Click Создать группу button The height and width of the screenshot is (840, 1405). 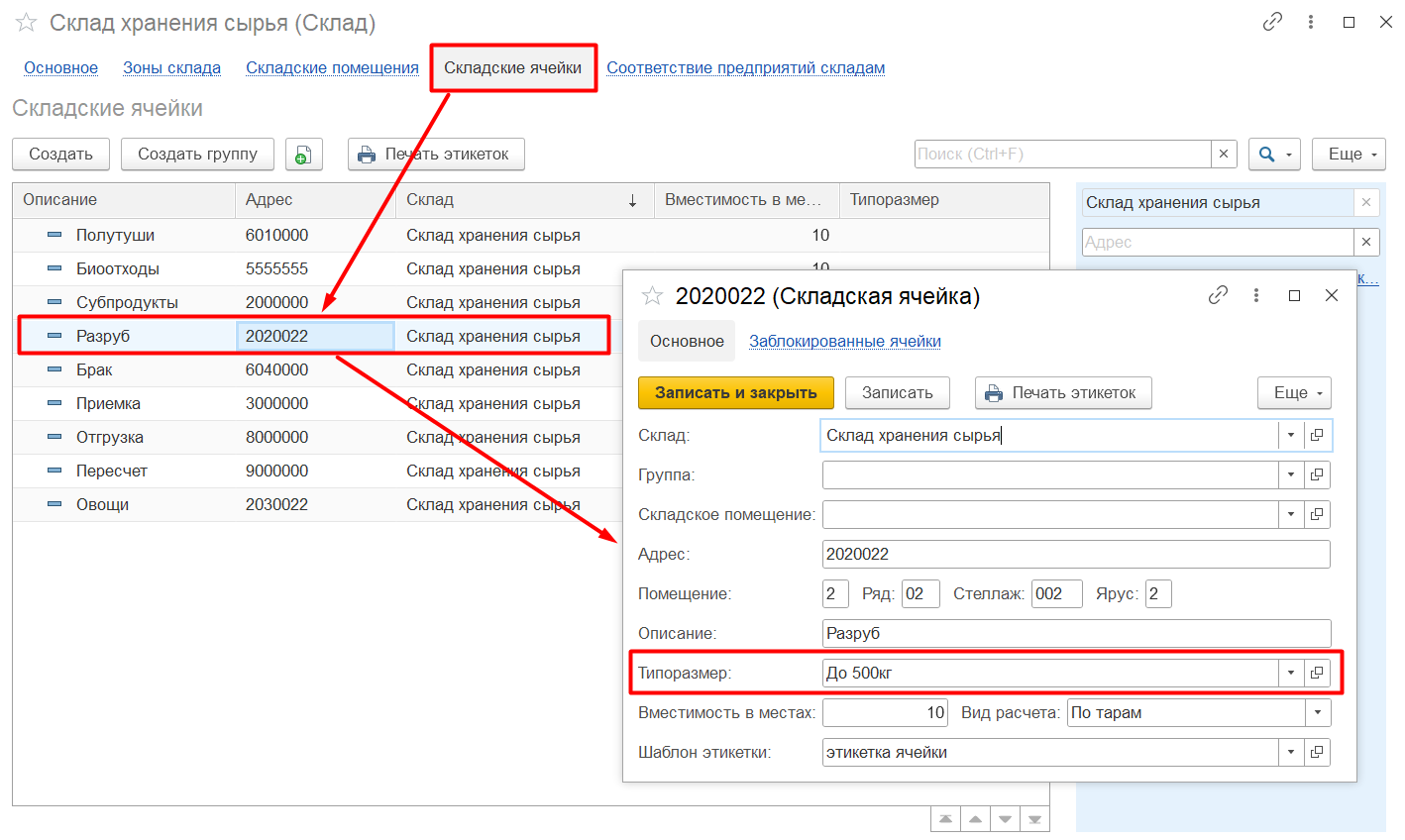pos(197,155)
